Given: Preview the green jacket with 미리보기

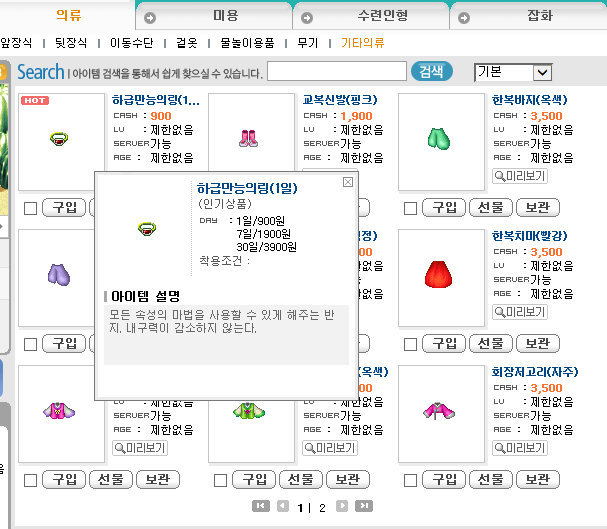Looking at the screenshot, I should (x=330, y=448).
